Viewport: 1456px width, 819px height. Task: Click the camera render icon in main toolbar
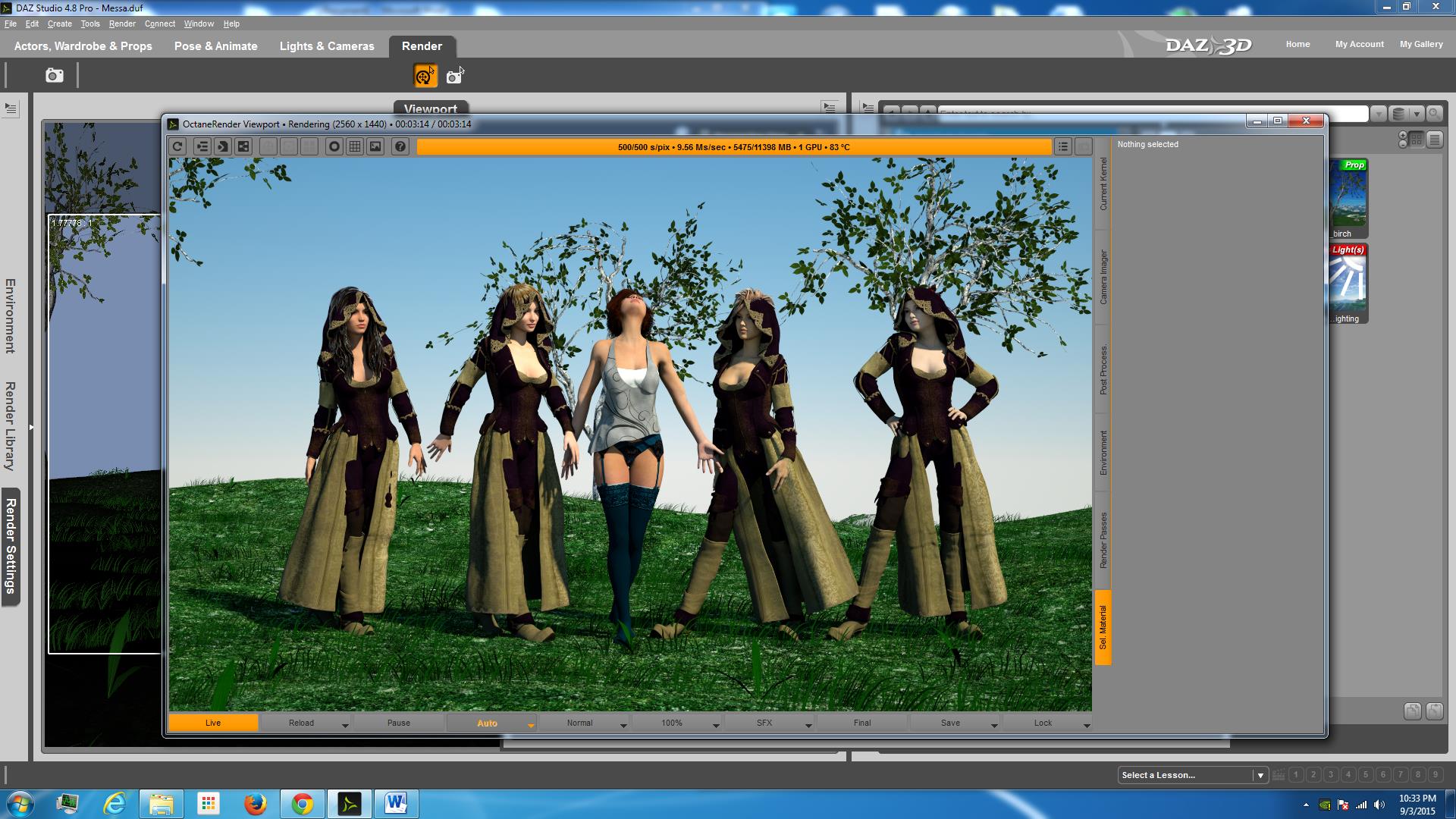55,76
